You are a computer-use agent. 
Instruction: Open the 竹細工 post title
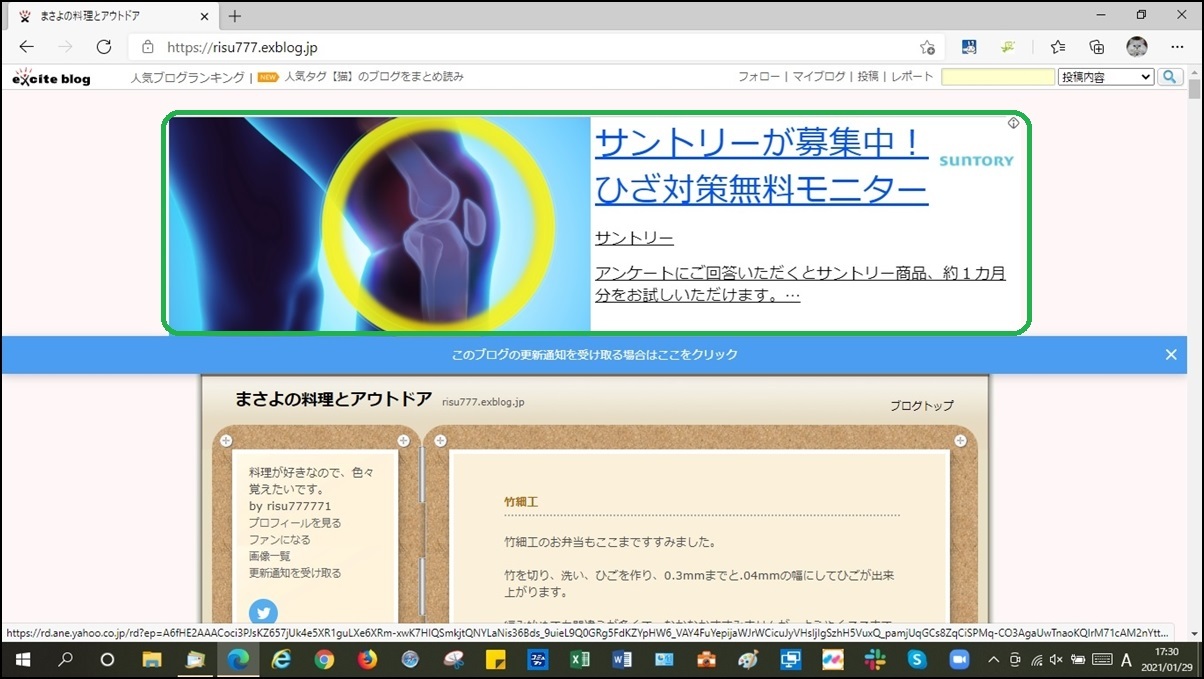pyautogui.click(x=521, y=502)
